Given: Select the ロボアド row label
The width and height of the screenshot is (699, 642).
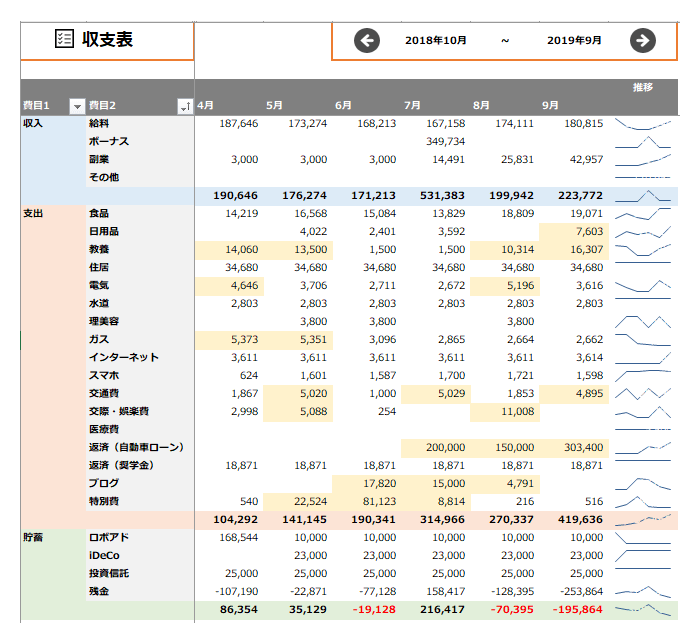Looking at the screenshot, I should [x=109, y=537].
